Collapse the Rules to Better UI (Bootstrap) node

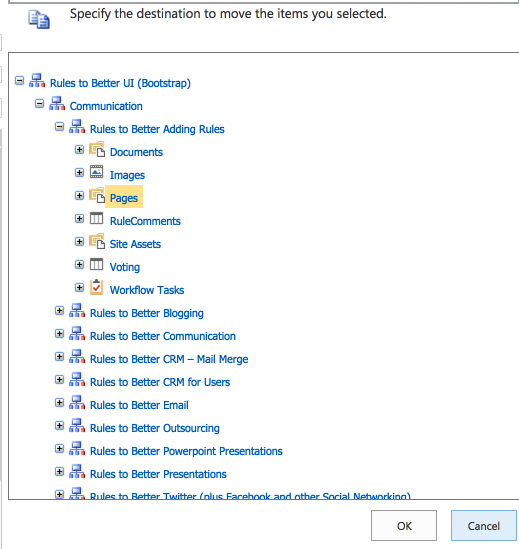(20, 81)
